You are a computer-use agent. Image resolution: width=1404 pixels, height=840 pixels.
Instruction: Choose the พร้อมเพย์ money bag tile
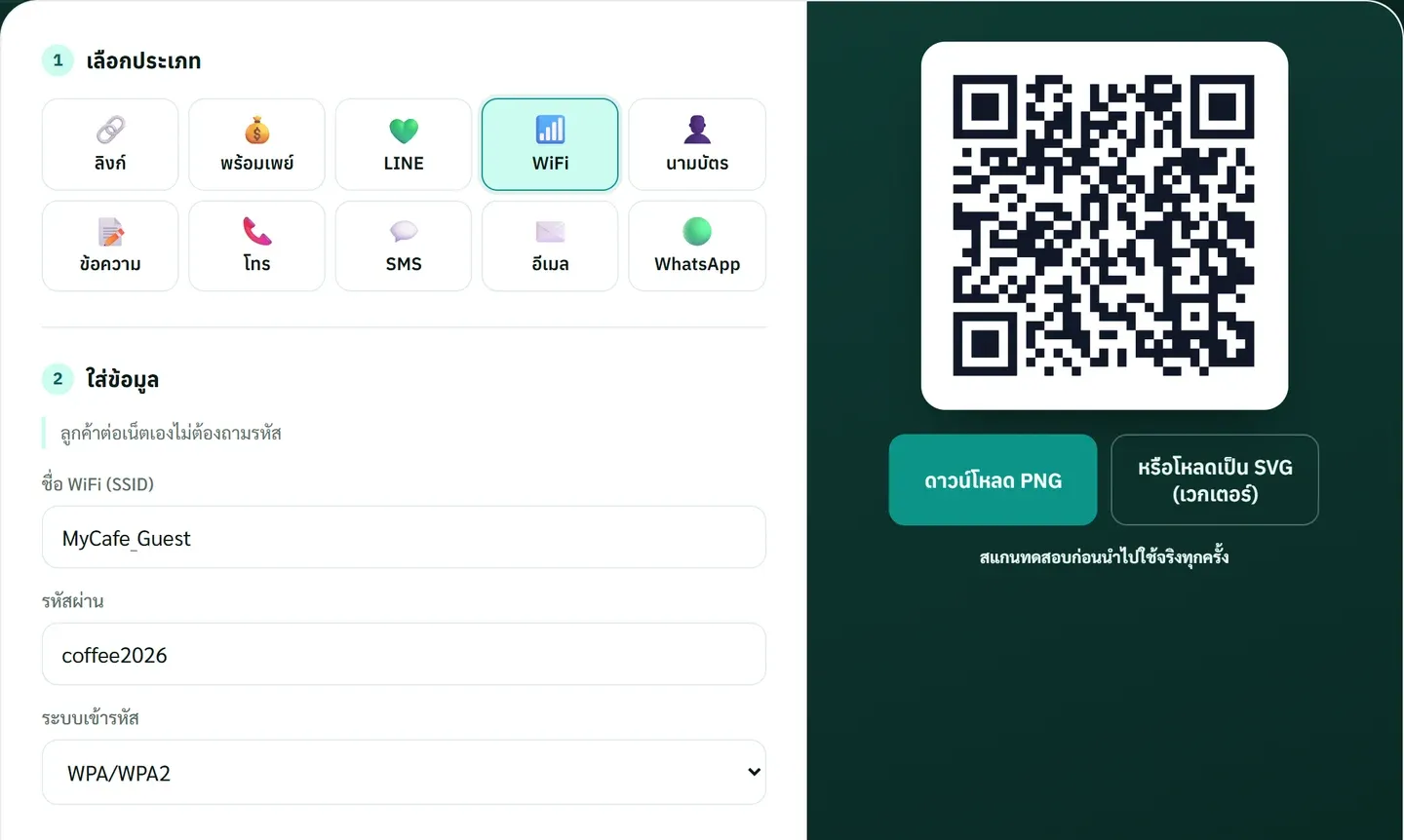tap(256, 144)
